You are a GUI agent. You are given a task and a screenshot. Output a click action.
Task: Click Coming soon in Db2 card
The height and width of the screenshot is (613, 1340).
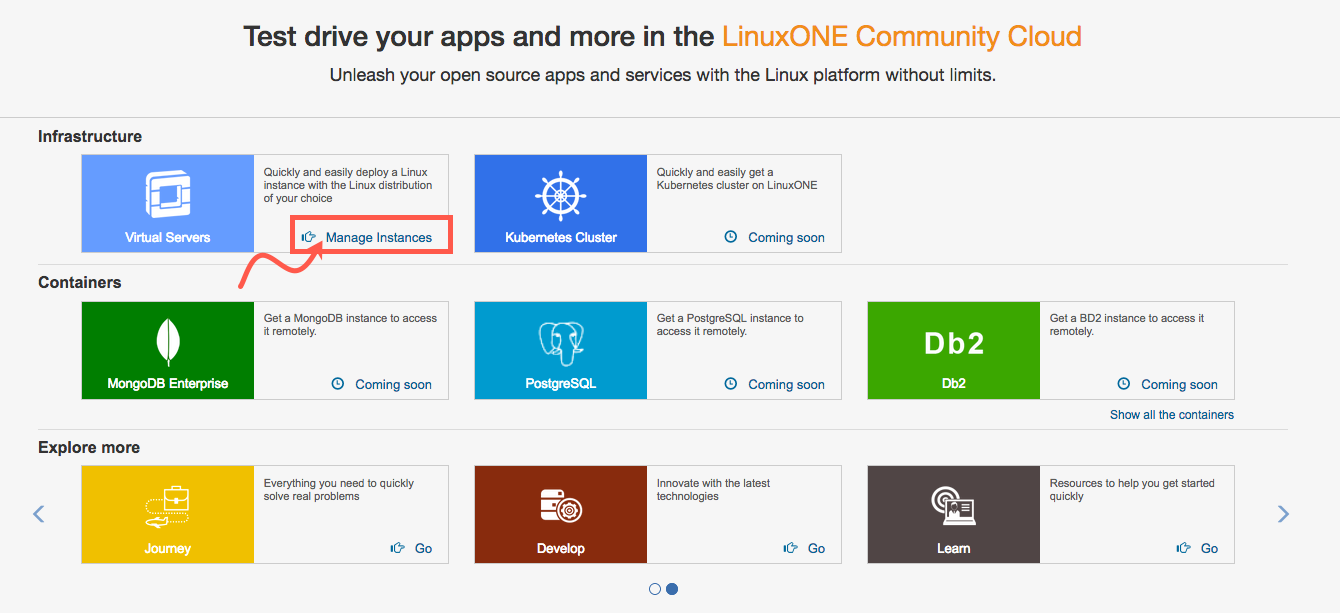coord(1180,384)
